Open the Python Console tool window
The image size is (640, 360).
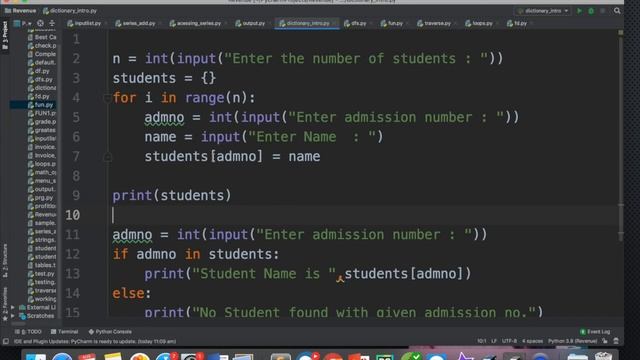[x=110, y=332]
